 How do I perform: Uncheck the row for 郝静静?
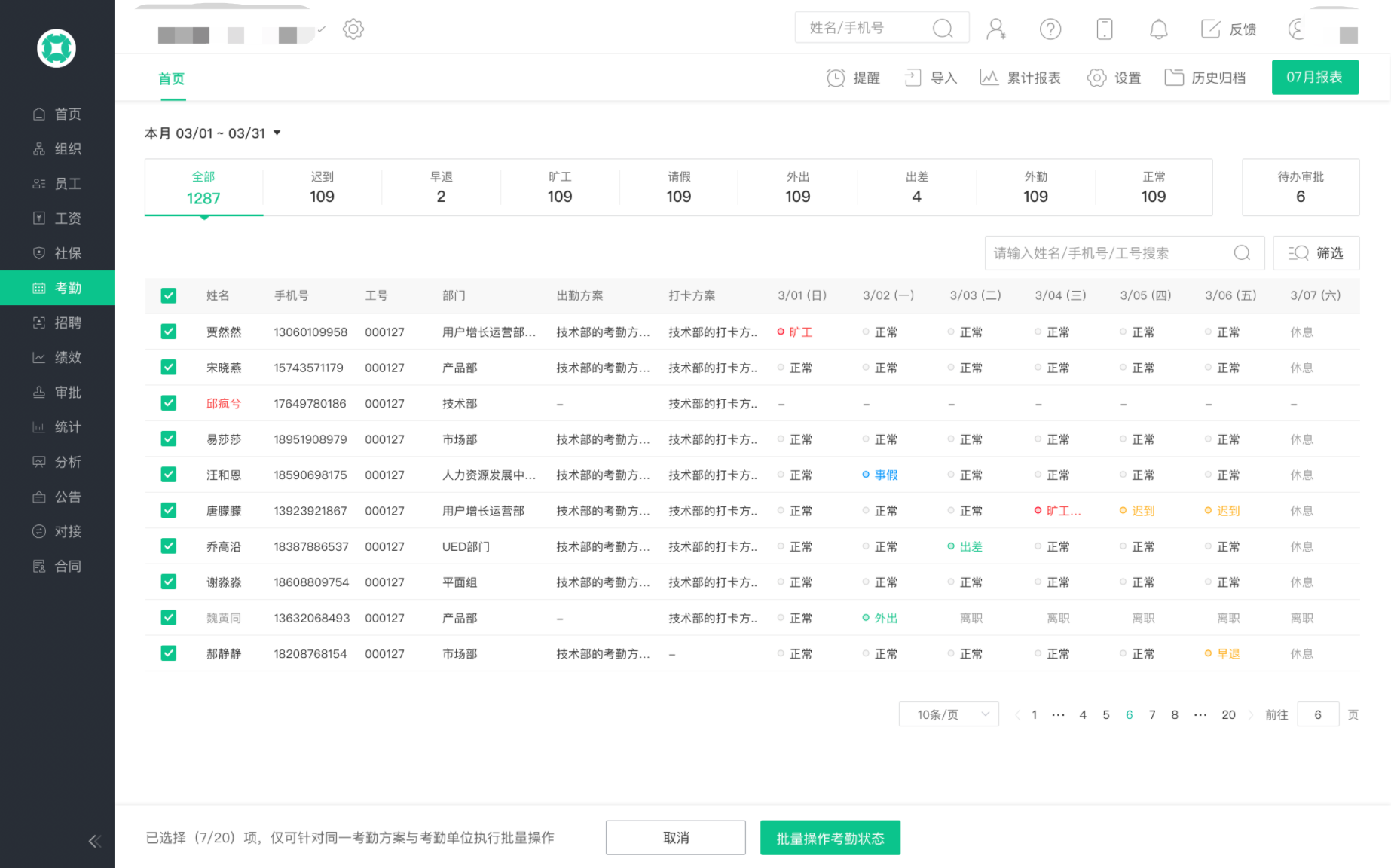click(x=169, y=653)
